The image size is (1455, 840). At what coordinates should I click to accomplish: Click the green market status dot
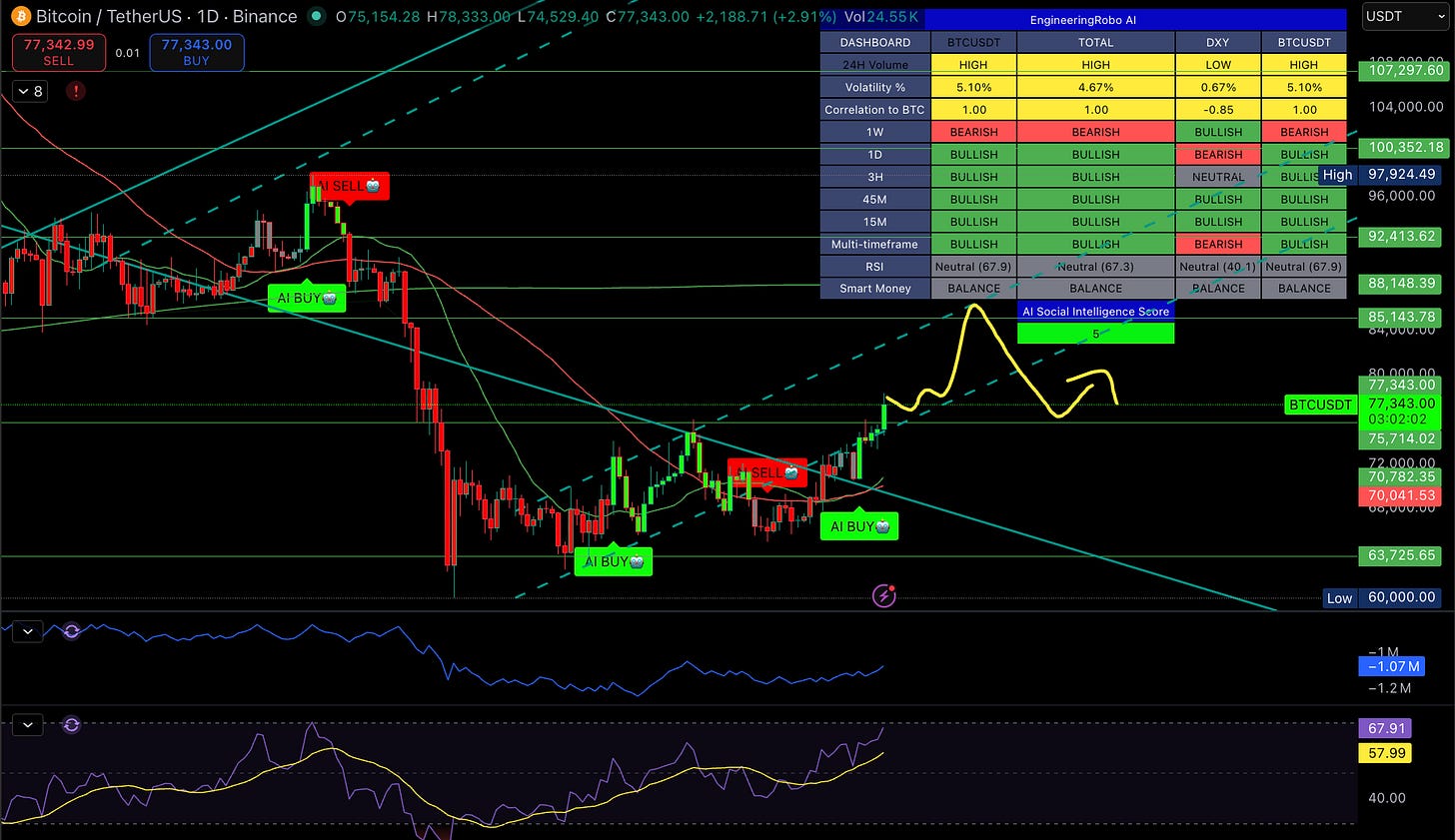tap(317, 16)
